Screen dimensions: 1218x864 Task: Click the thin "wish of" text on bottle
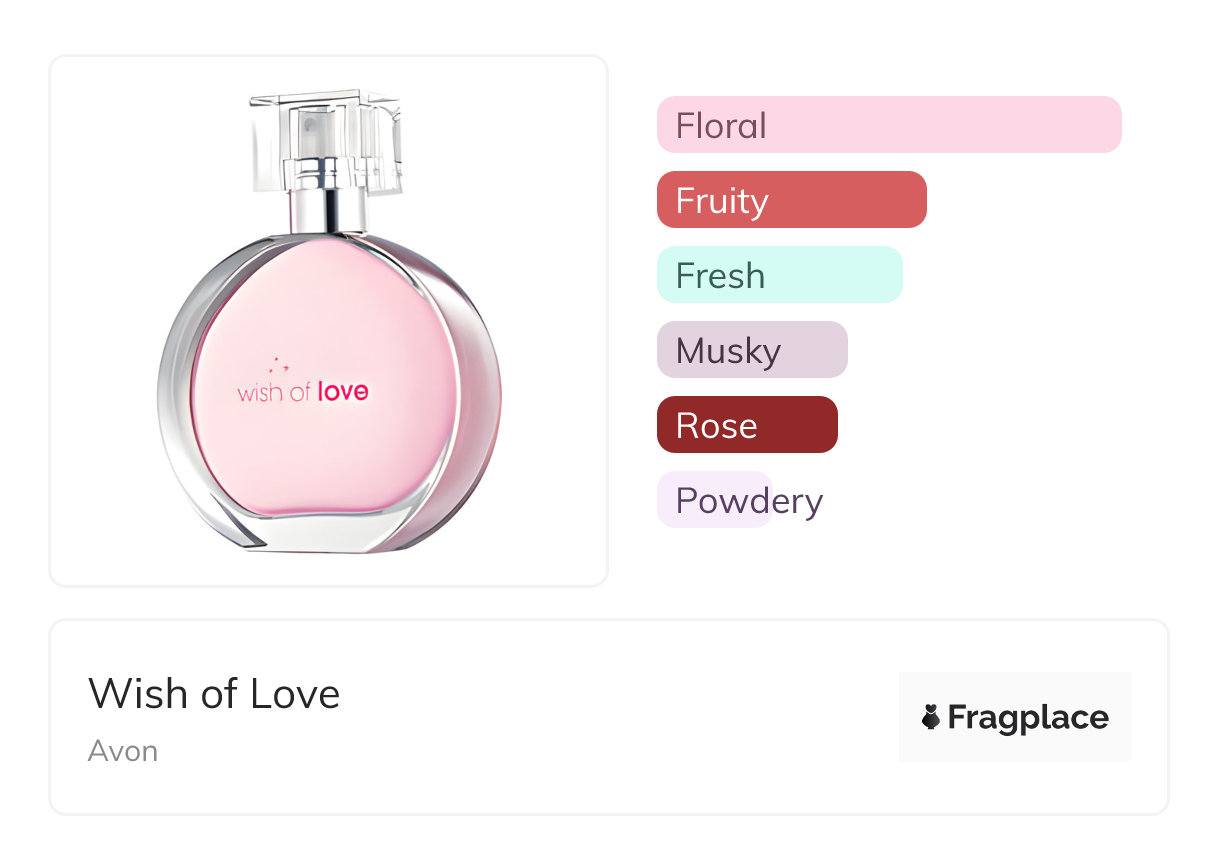click(274, 393)
